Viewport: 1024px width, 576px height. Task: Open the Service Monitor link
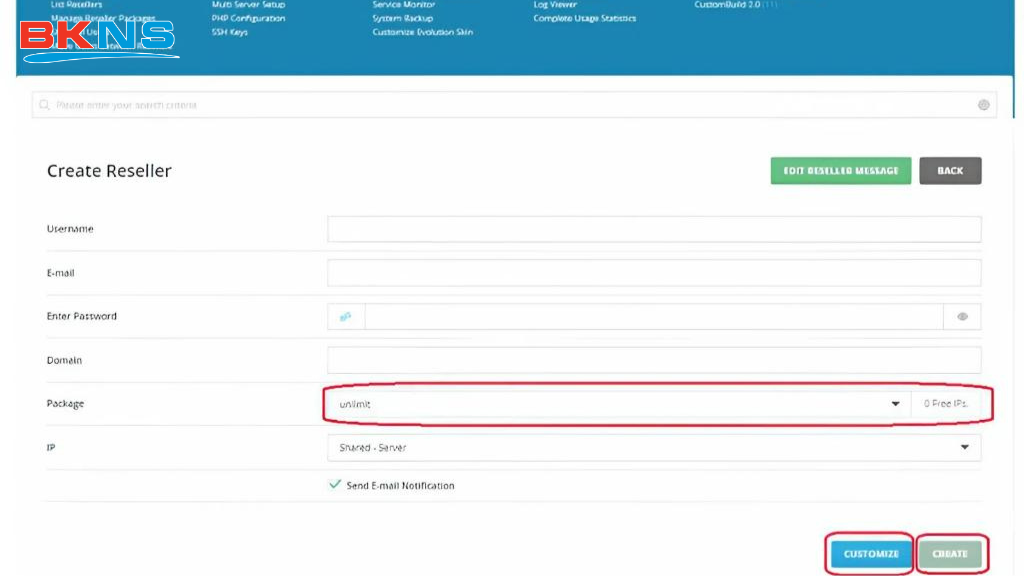pos(404,5)
